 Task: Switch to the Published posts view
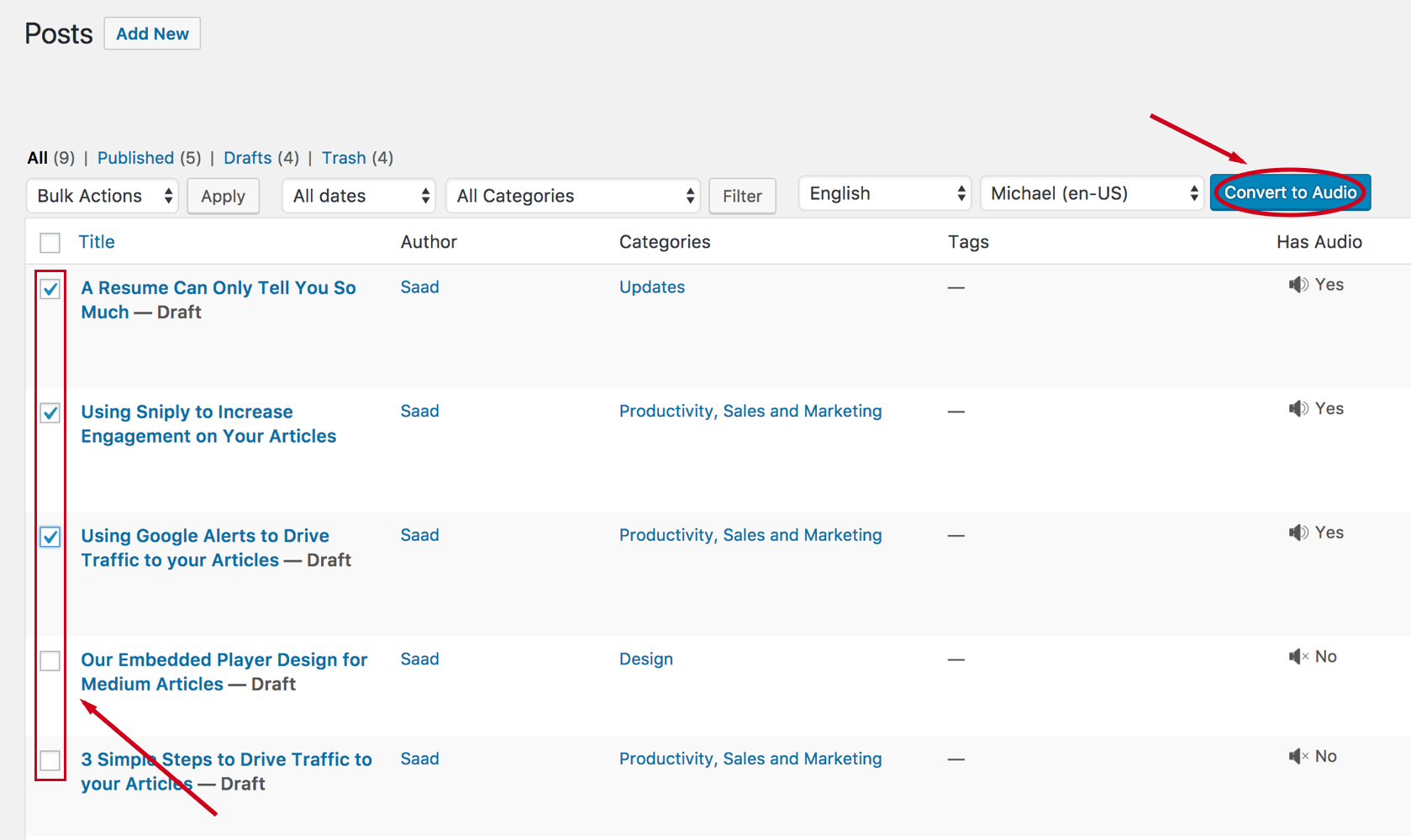click(x=135, y=158)
